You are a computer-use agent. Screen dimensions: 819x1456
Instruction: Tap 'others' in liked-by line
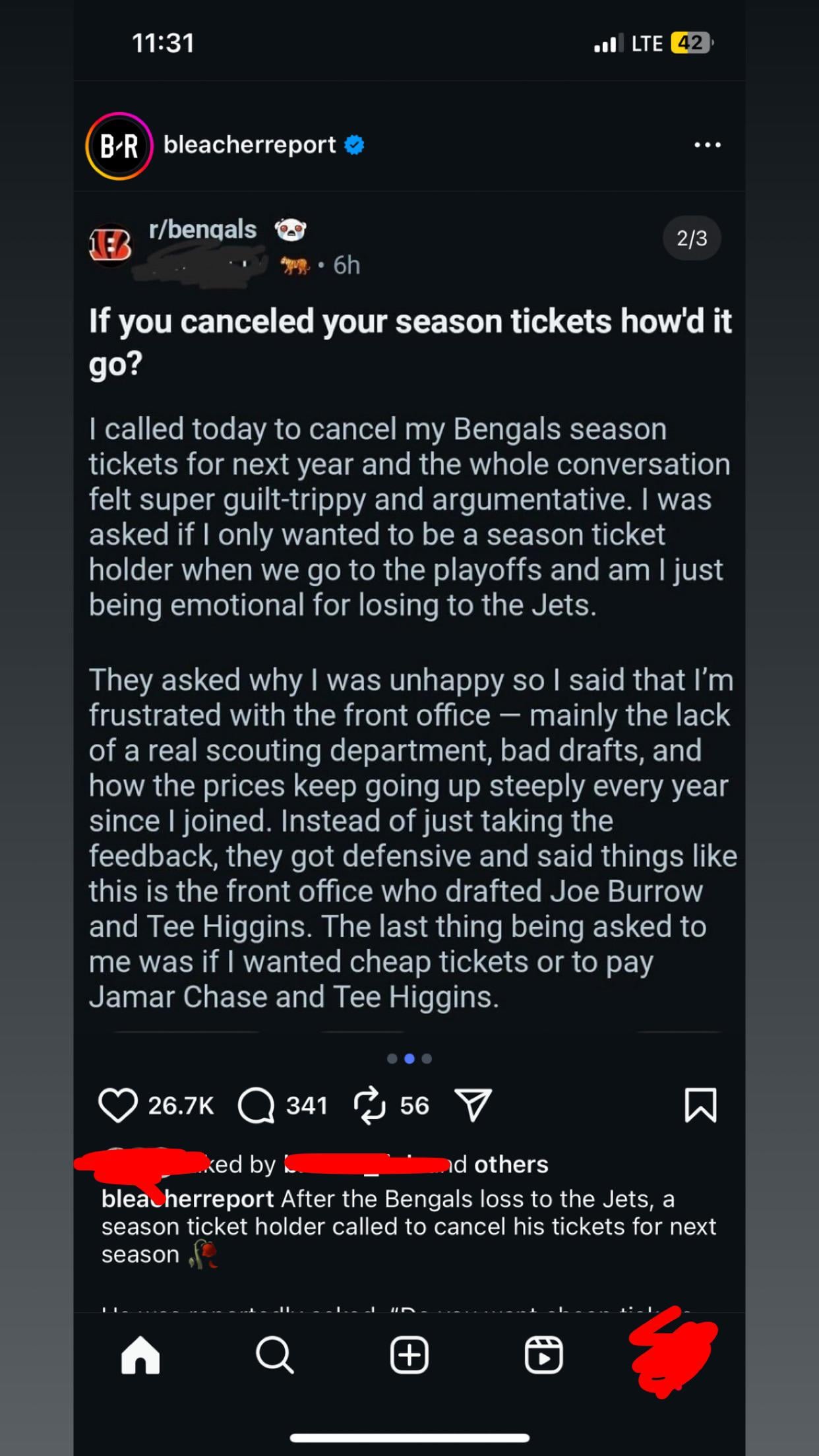(511, 1165)
